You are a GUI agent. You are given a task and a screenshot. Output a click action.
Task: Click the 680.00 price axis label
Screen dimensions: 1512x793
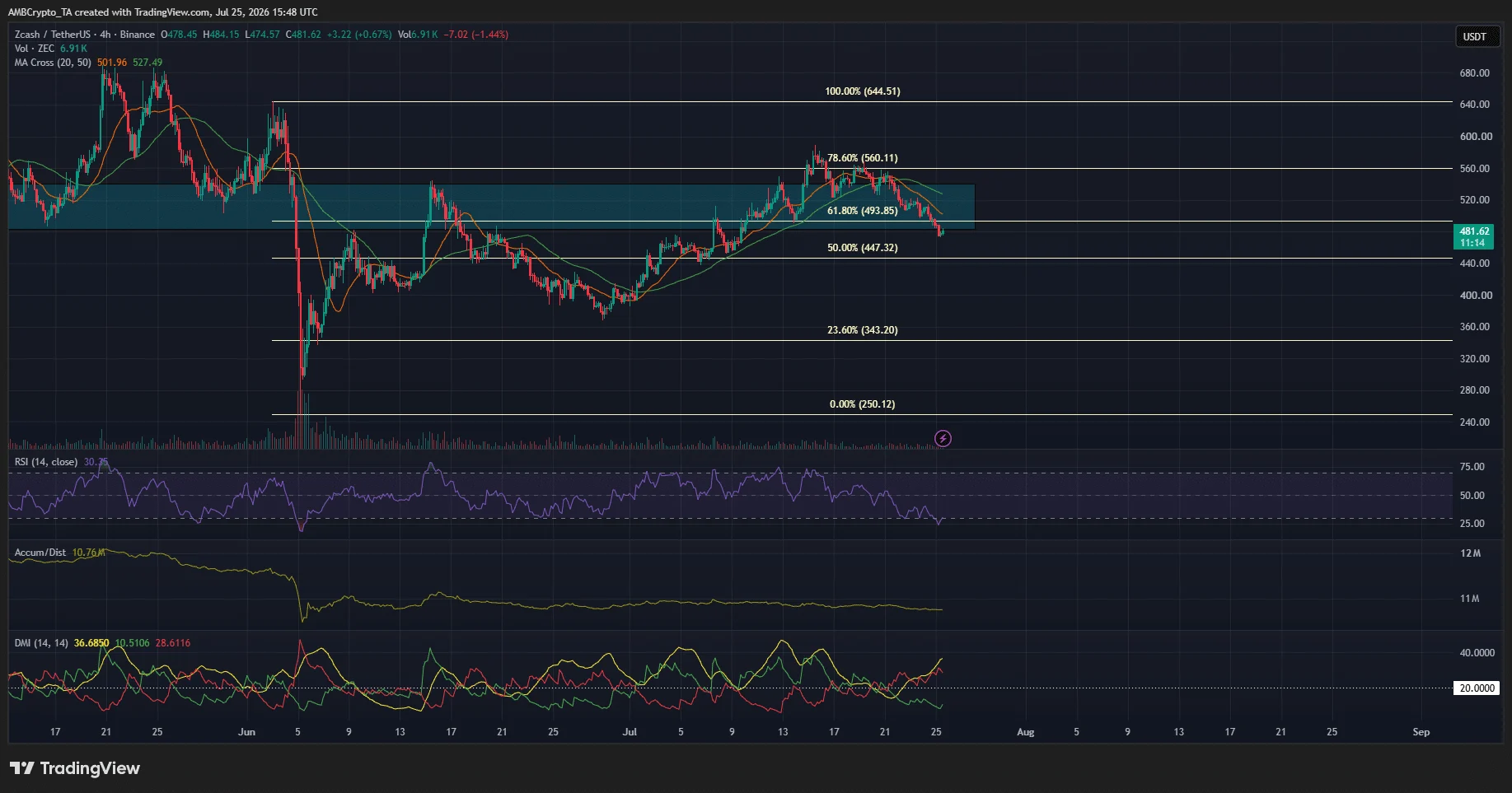[x=1474, y=73]
